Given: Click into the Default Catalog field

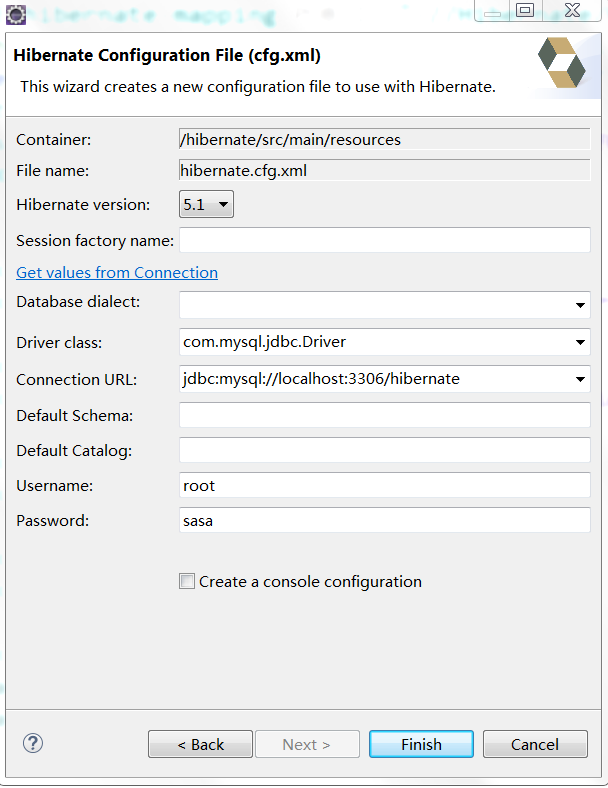Looking at the screenshot, I should [x=385, y=450].
